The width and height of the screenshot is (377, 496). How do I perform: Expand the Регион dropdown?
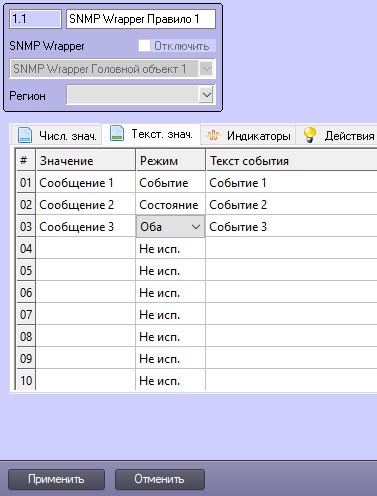point(207,95)
